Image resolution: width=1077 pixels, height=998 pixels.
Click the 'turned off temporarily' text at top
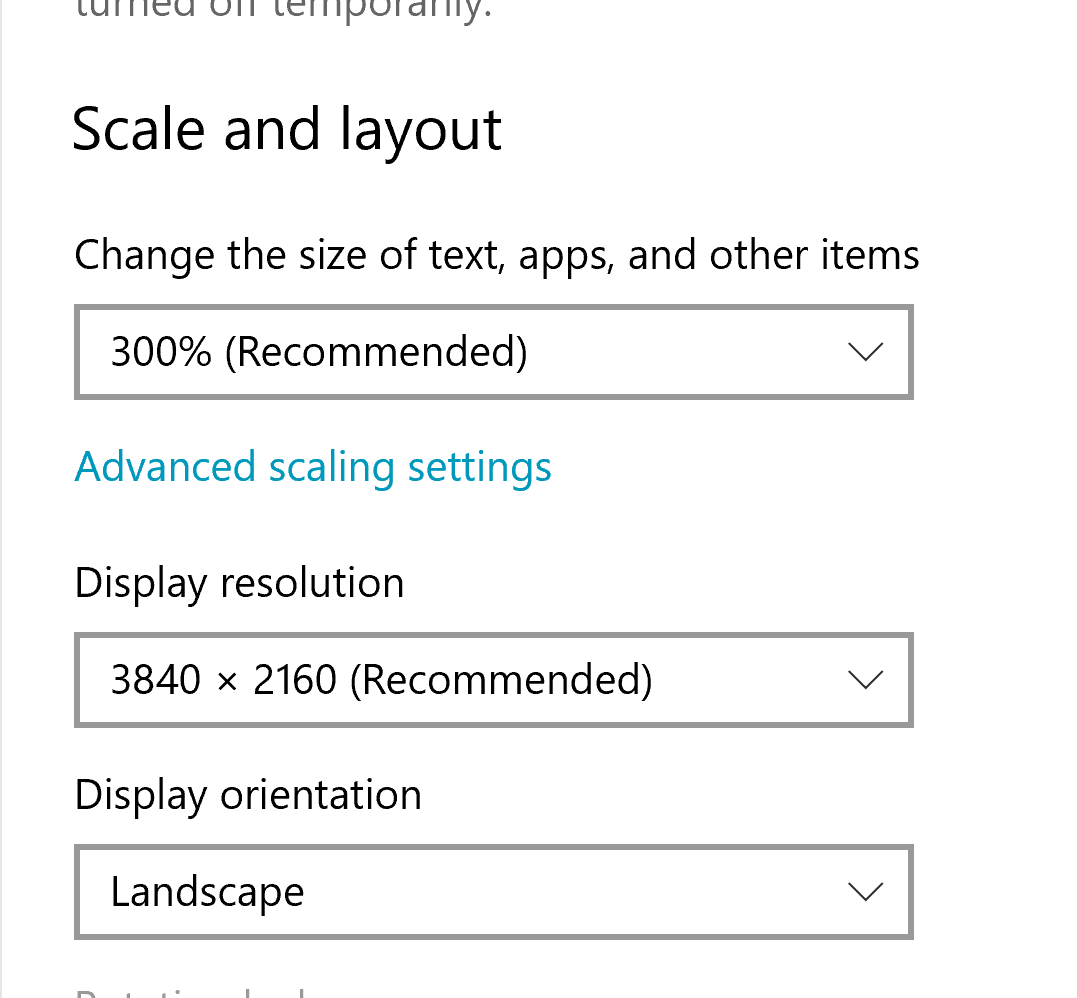pyautogui.click(x=283, y=10)
